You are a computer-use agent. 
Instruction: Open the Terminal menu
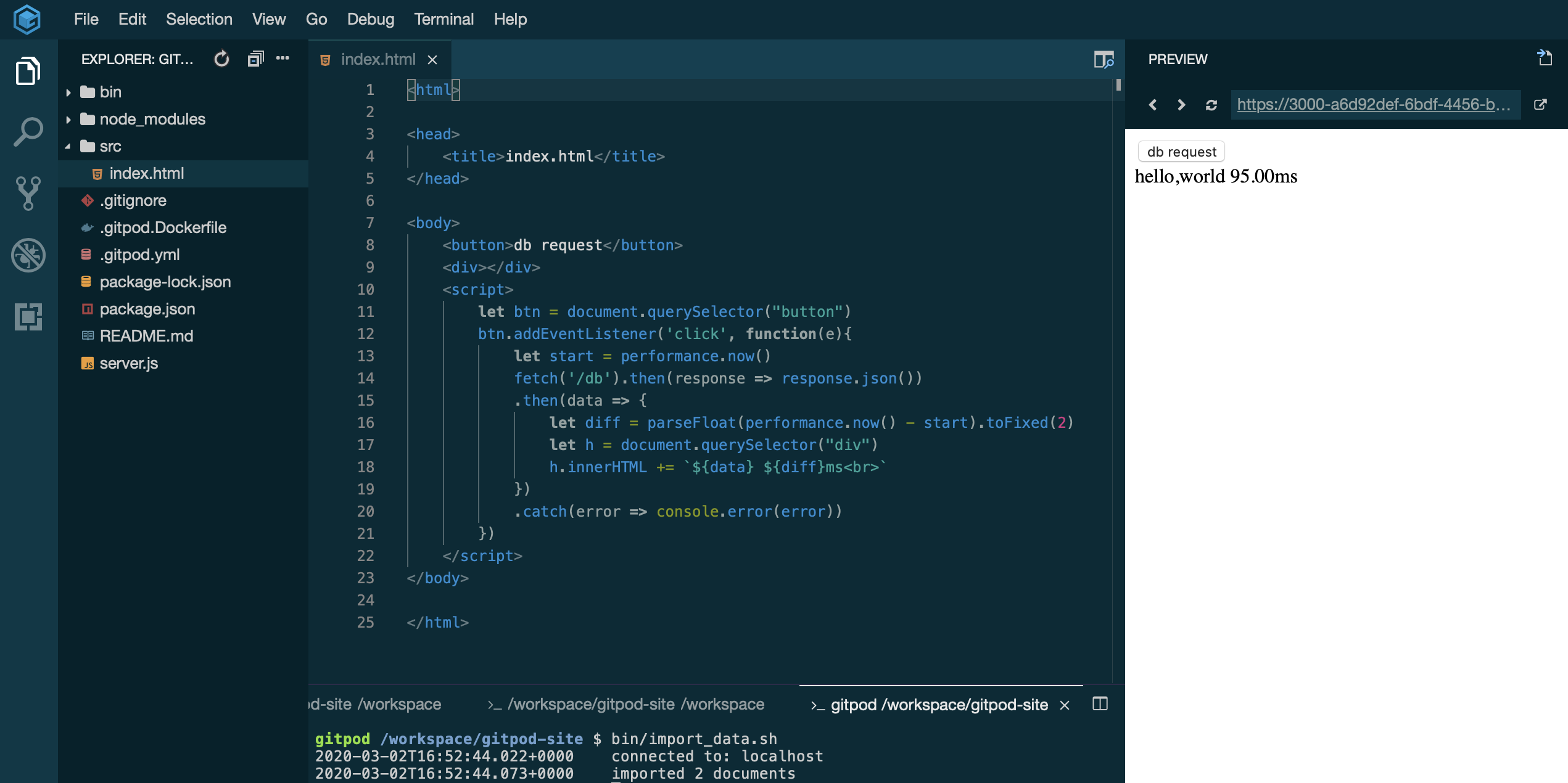444,19
